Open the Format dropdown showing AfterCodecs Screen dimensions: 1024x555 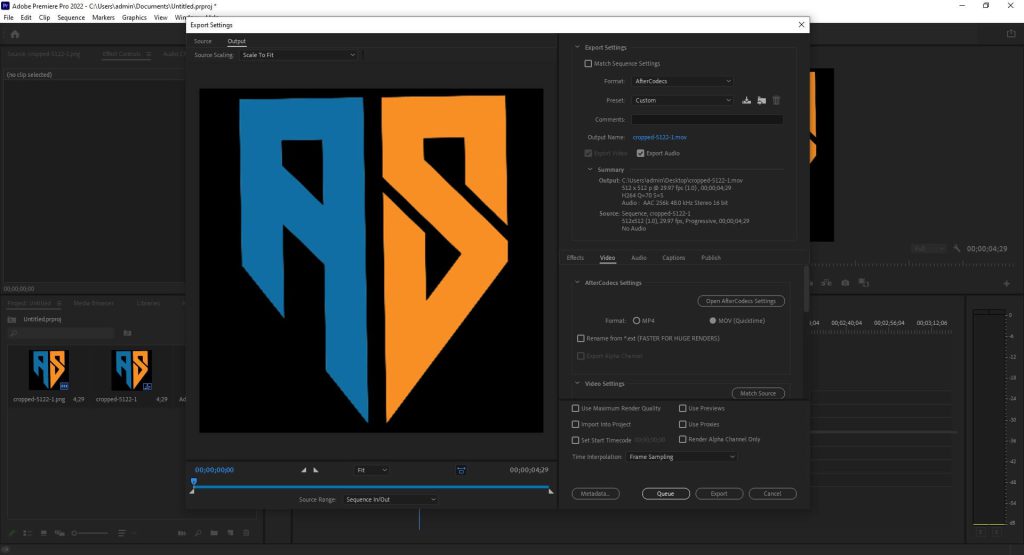tap(682, 81)
